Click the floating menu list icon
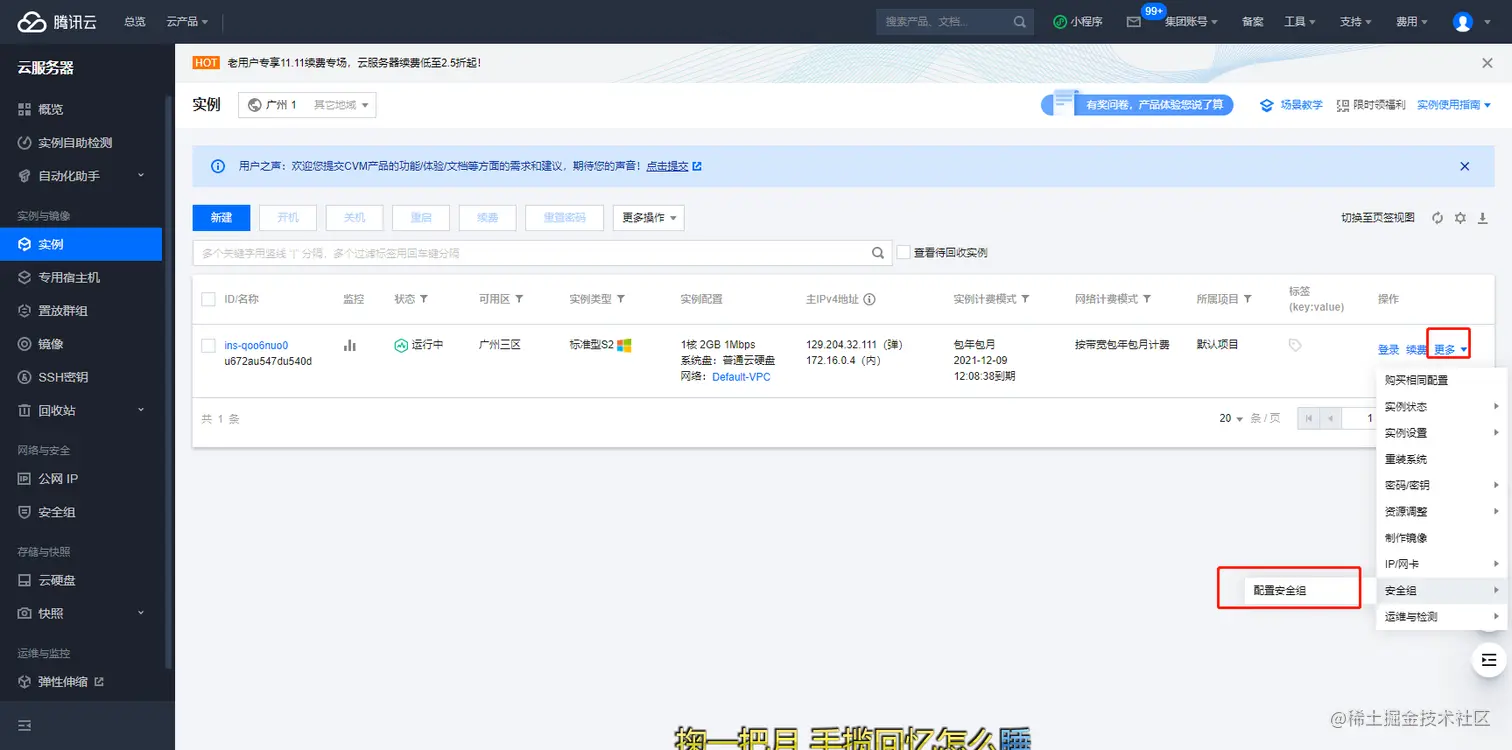The image size is (1512, 750). [1489, 659]
